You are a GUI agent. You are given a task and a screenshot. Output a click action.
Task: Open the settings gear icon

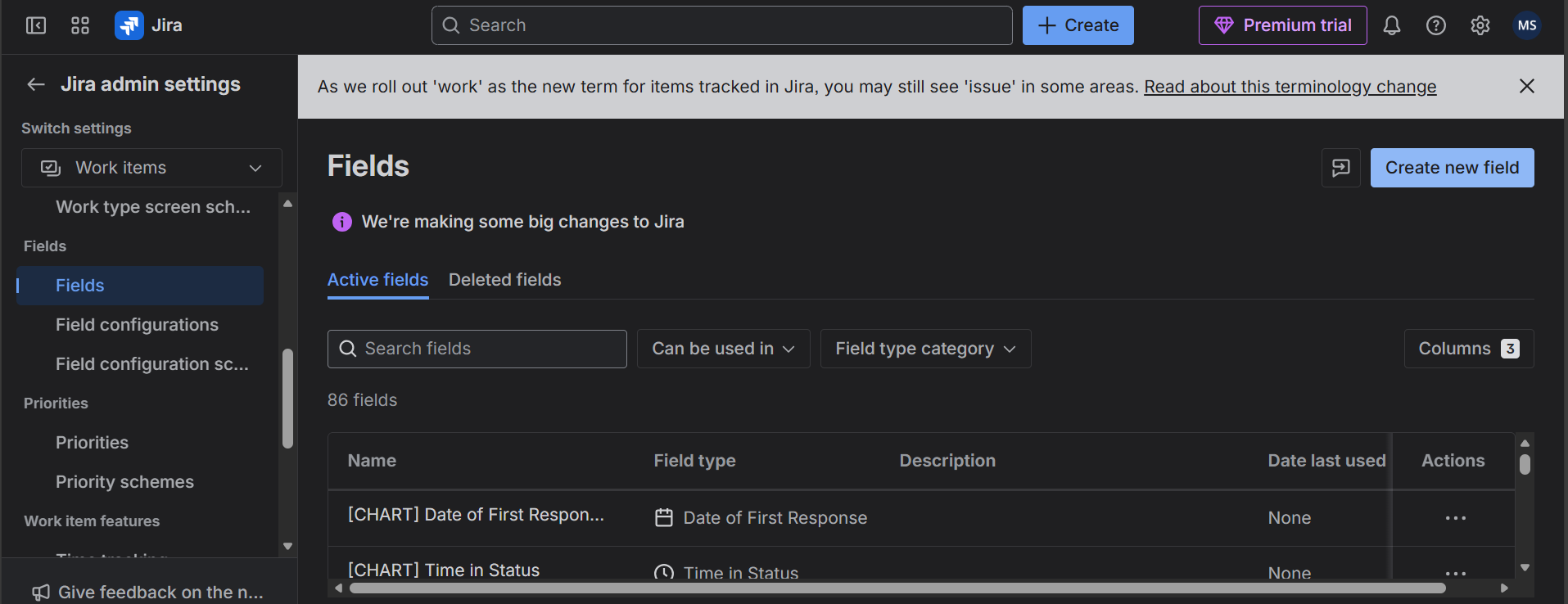pyautogui.click(x=1480, y=25)
